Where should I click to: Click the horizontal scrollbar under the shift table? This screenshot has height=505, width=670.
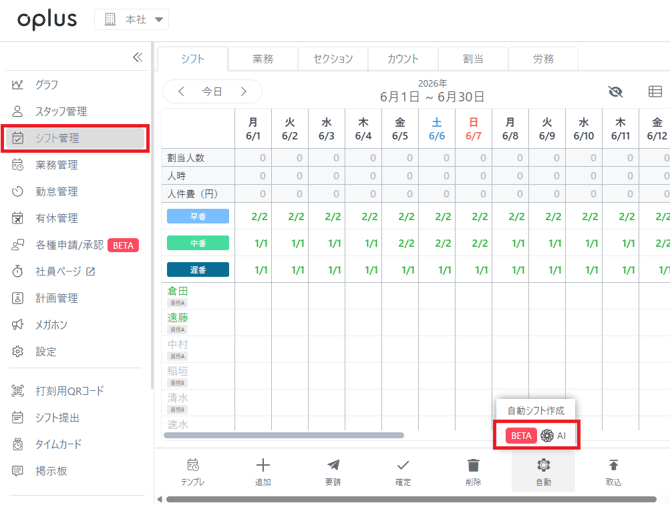click(284, 435)
